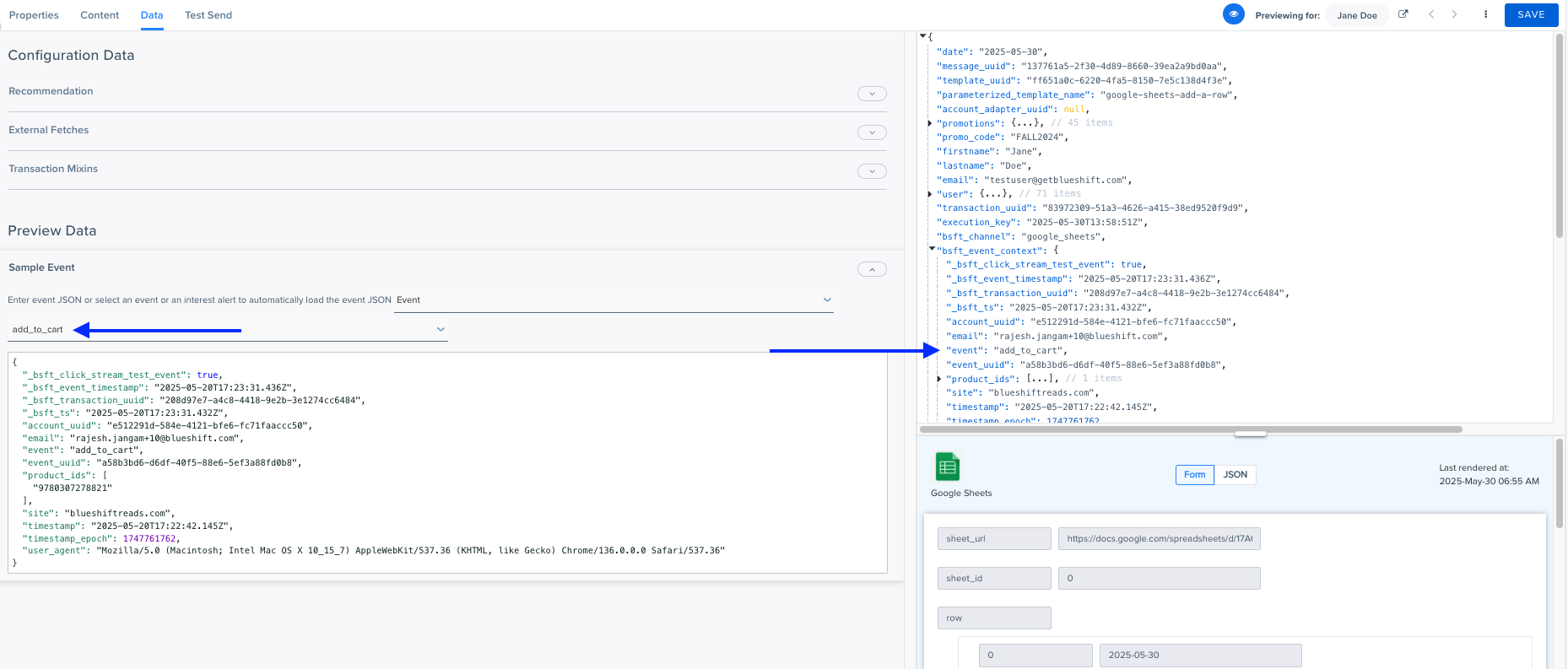Screen dimensions: 1568x669
Task: Click "site" line in JSON viewer
Action: [x=1023, y=392]
